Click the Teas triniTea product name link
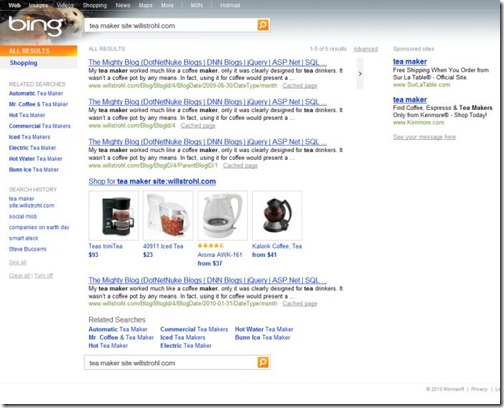This screenshot has height=408, width=504. (105, 246)
